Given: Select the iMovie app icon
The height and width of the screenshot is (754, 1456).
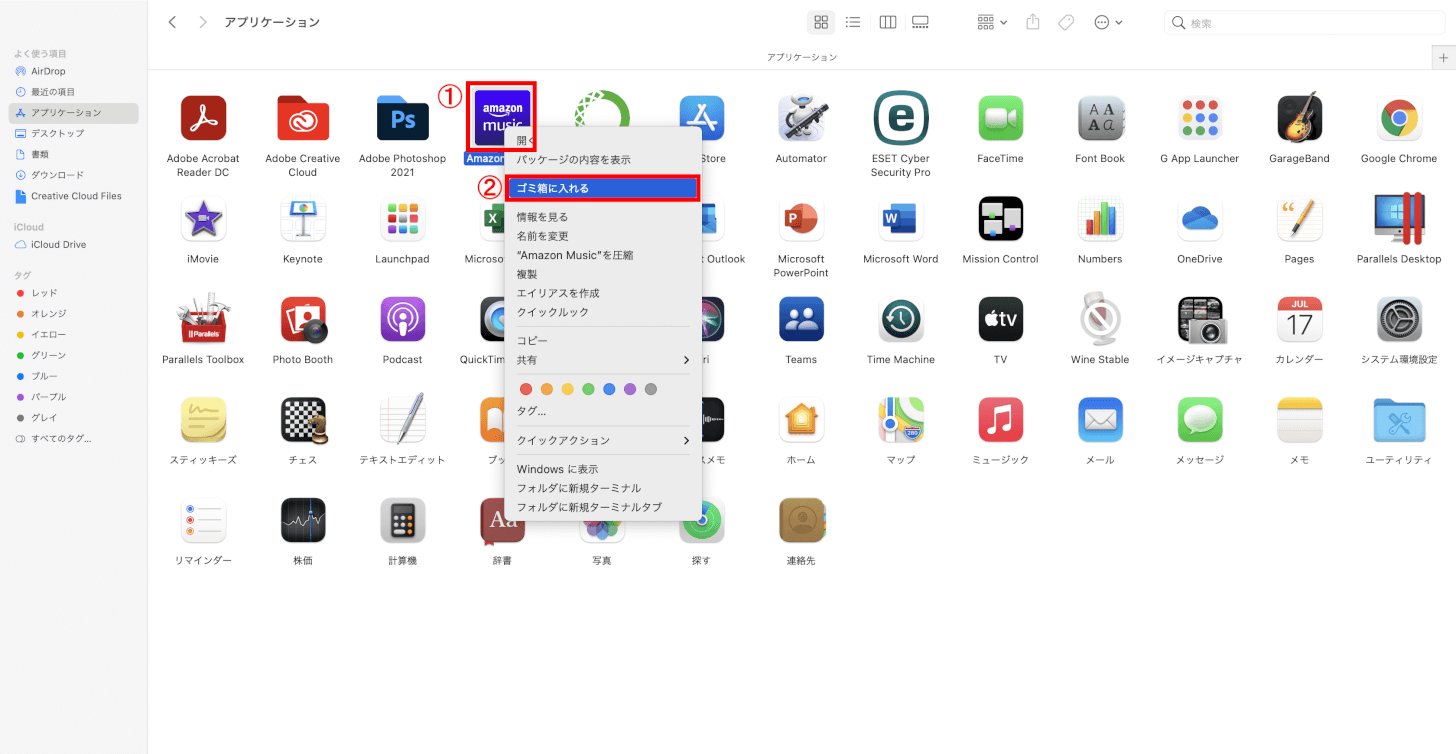Looking at the screenshot, I should [203, 218].
